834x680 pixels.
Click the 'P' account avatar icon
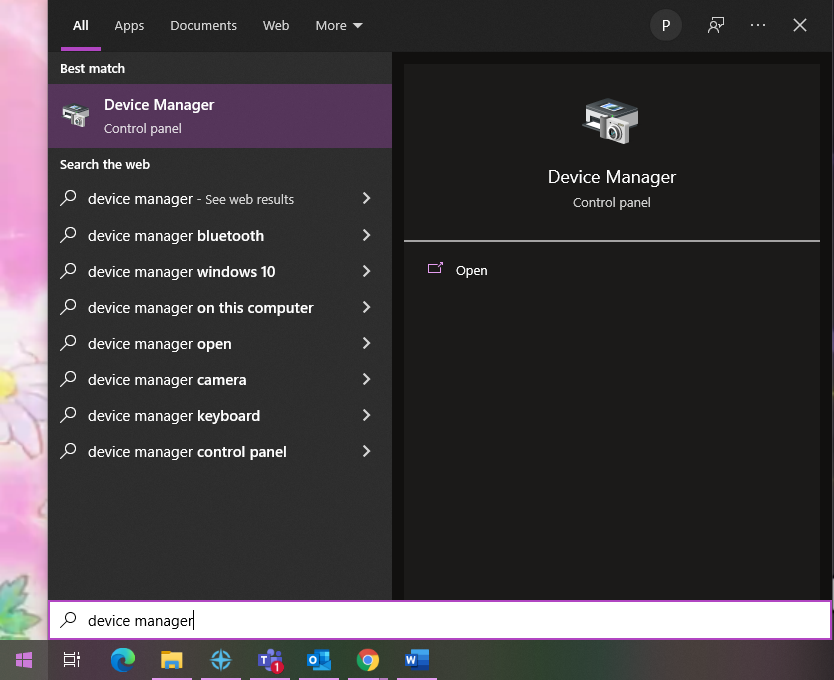coord(666,25)
